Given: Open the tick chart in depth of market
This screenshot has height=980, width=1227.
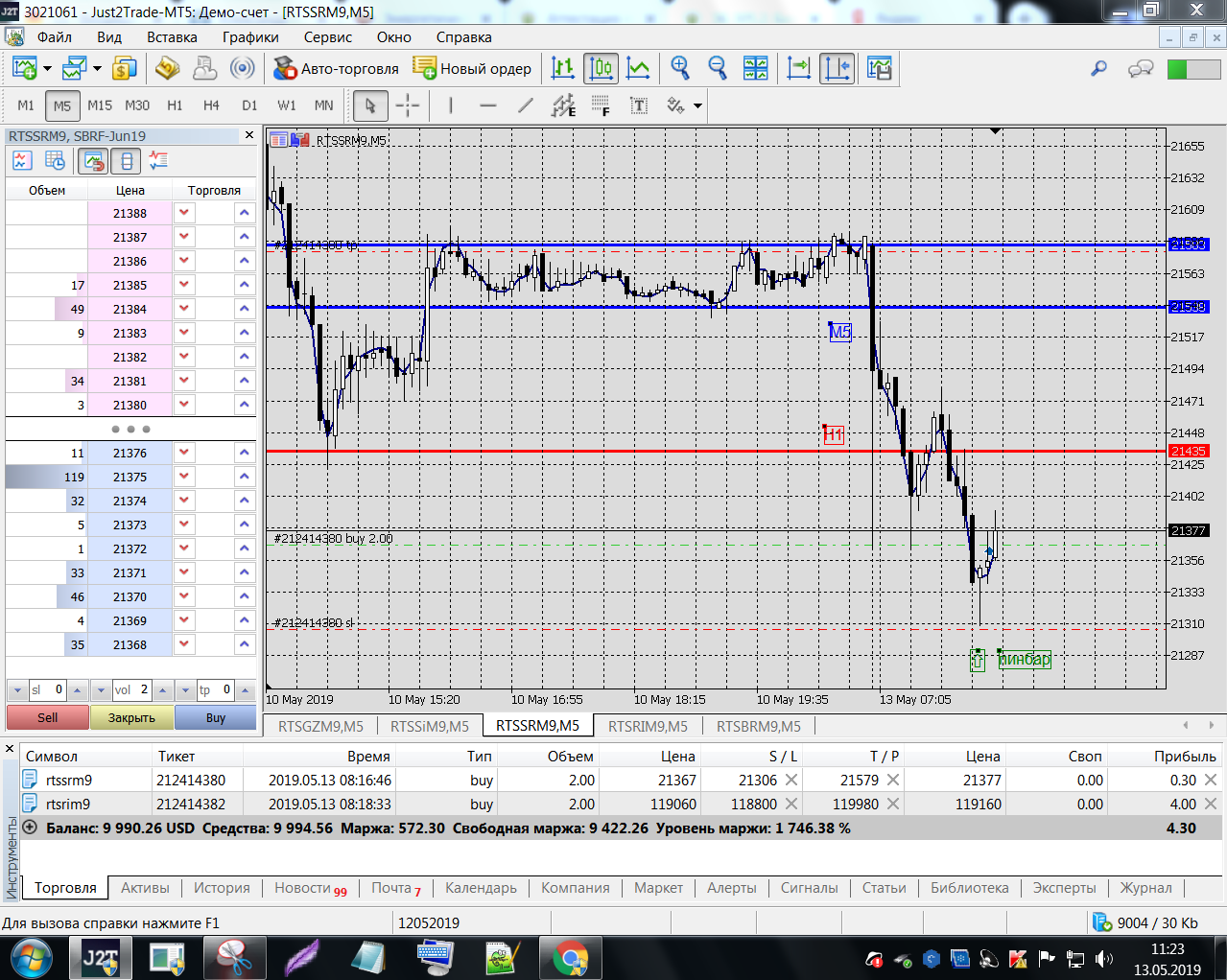Looking at the screenshot, I should tap(23, 161).
